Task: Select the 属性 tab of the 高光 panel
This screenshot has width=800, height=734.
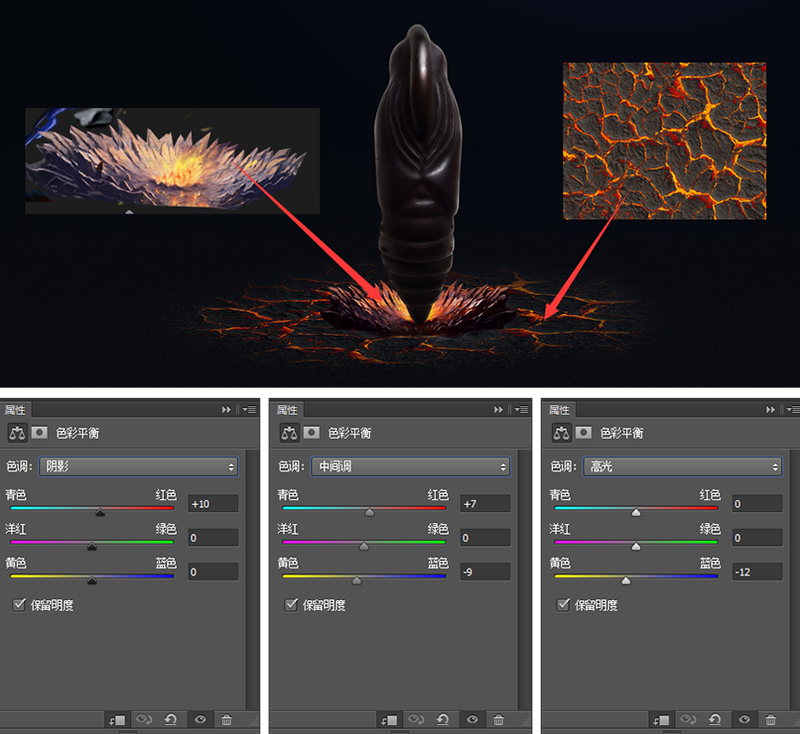Action: click(x=559, y=410)
